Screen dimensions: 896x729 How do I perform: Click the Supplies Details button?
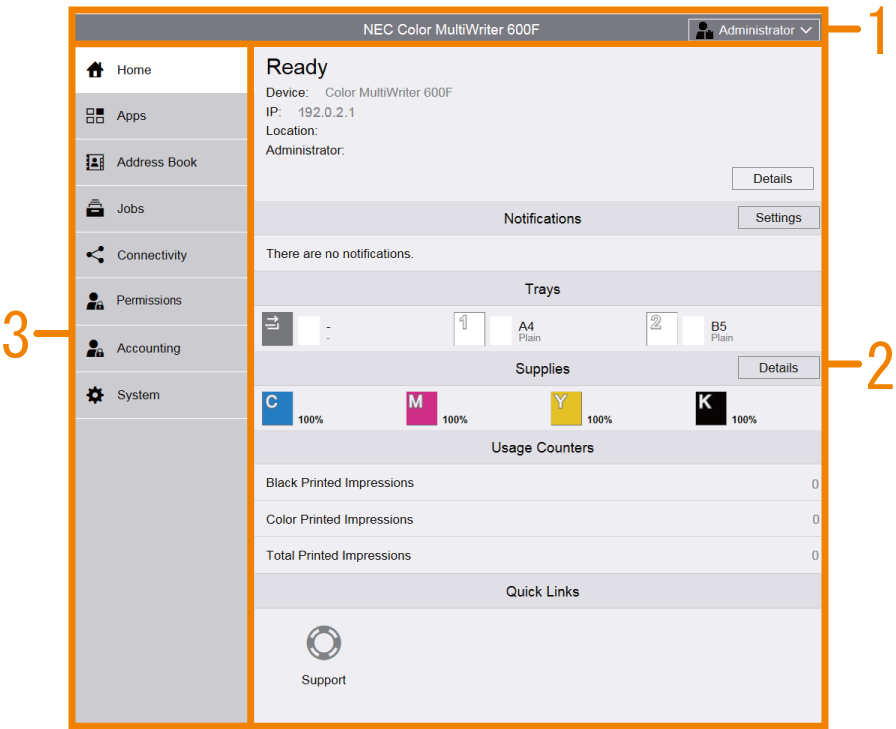pyautogui.click(x=778, y=367)
